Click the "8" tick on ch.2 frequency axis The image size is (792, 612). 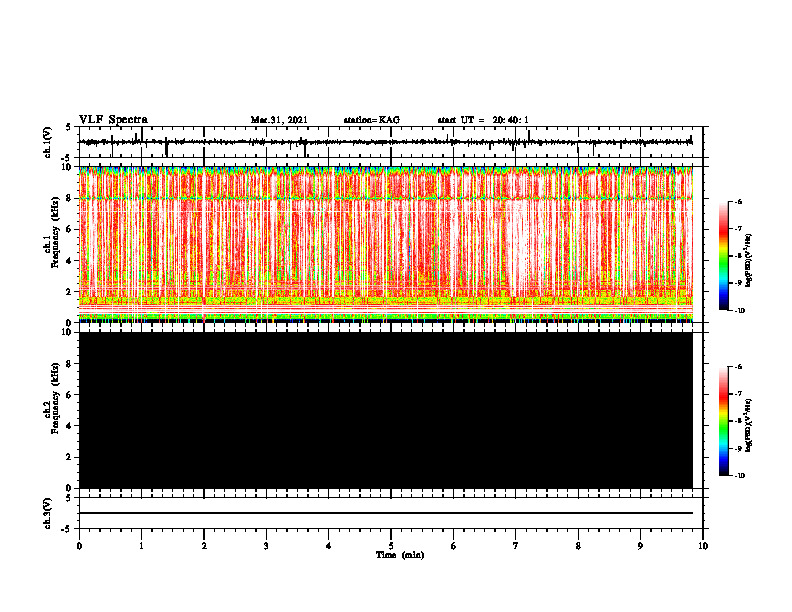click(x=70, y=364)
